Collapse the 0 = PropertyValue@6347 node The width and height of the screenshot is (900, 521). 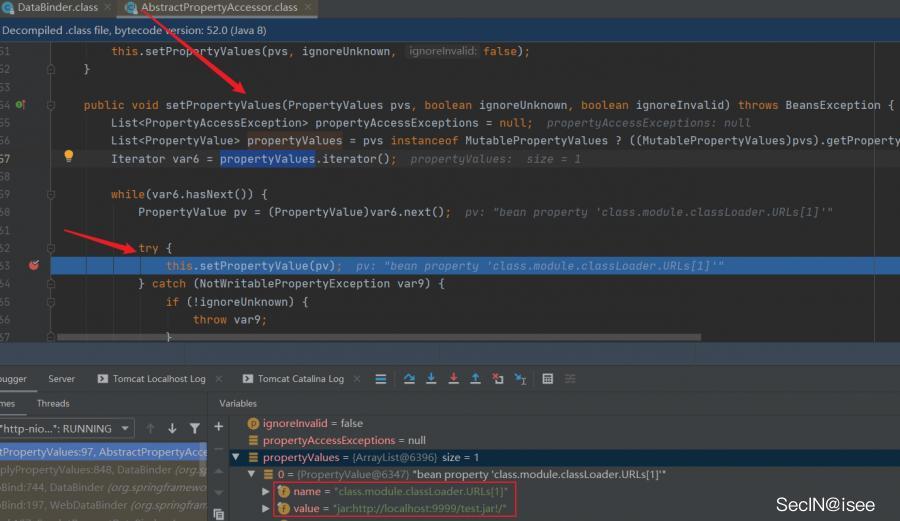point(251,475)
